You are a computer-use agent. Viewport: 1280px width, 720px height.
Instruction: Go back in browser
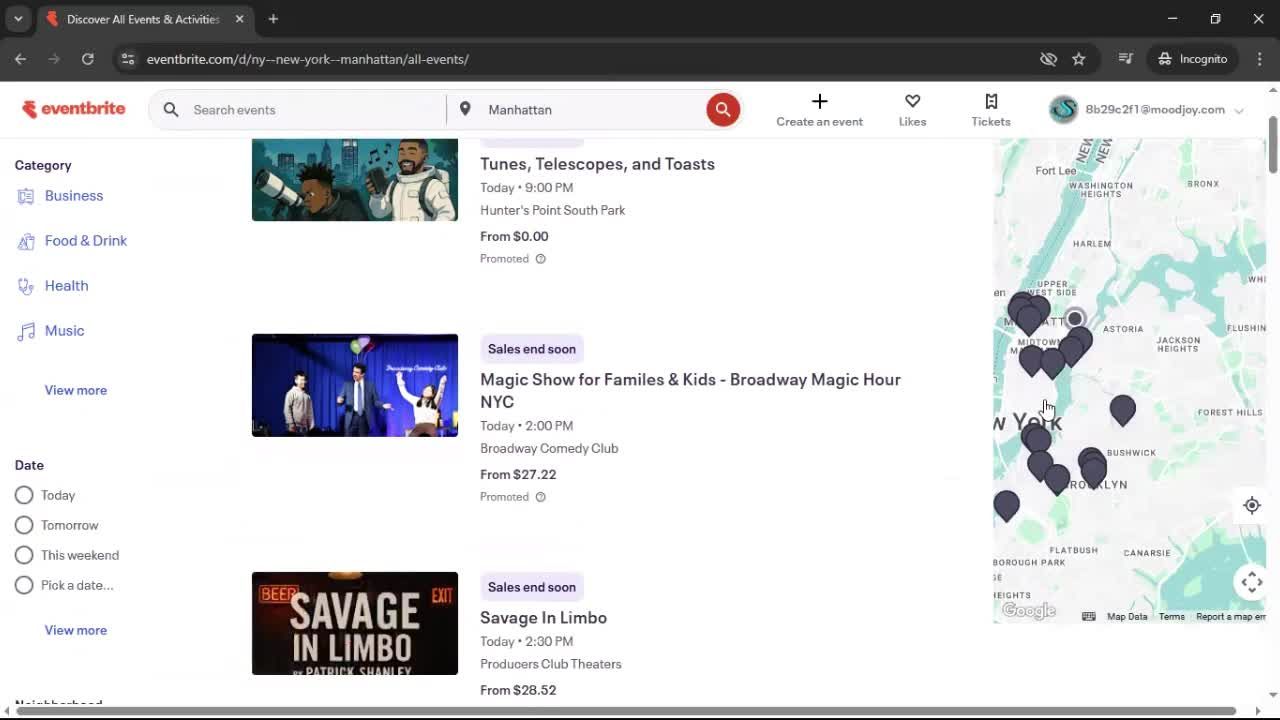coord(20,59)
